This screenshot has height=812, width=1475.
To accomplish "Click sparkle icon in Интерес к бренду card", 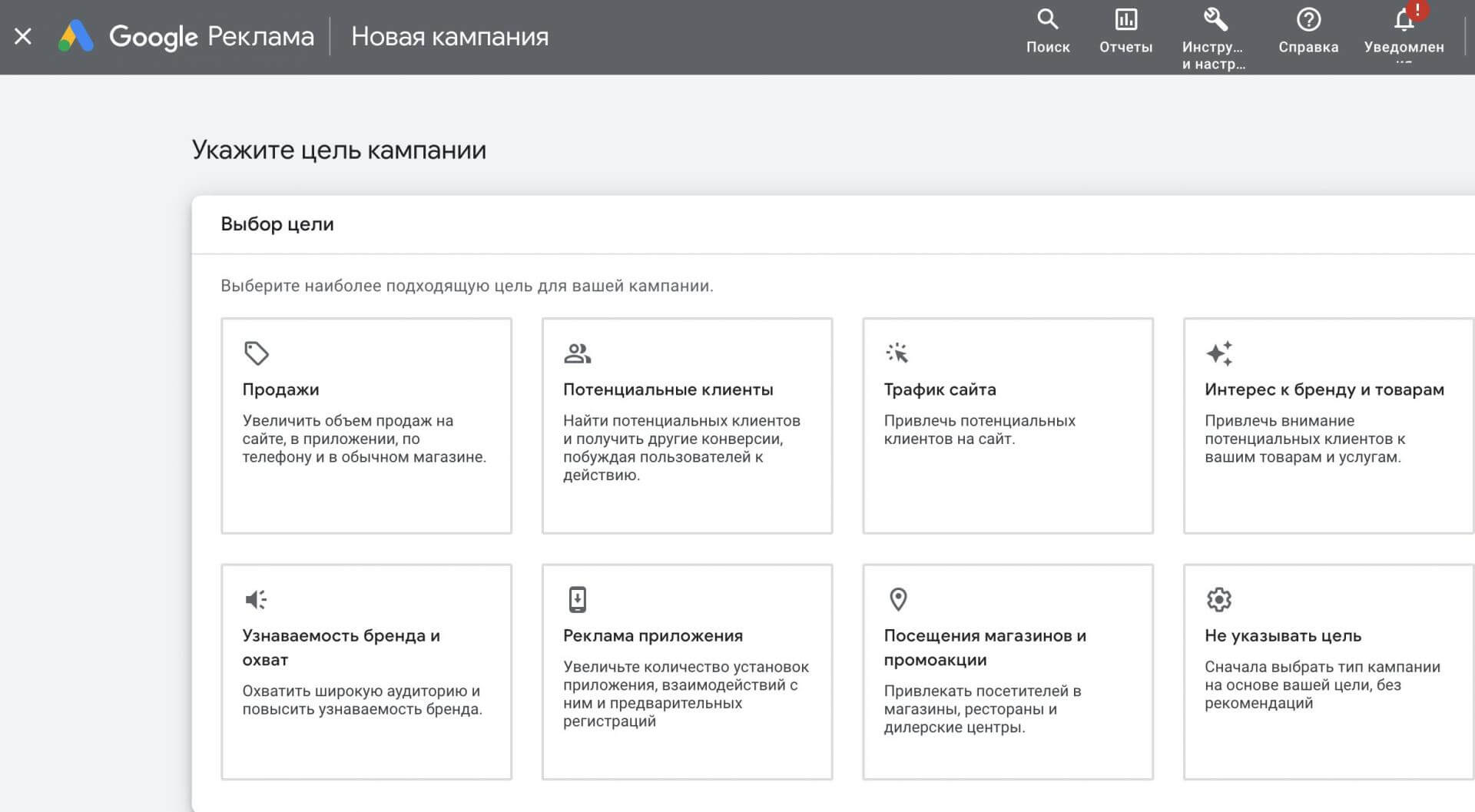I will point(1219,353).
